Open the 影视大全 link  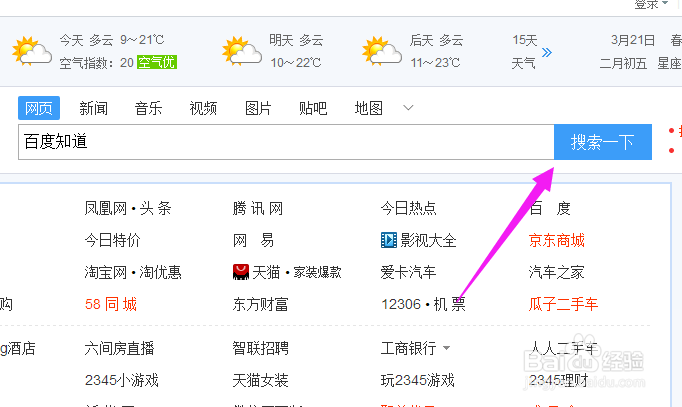[428, 240]
